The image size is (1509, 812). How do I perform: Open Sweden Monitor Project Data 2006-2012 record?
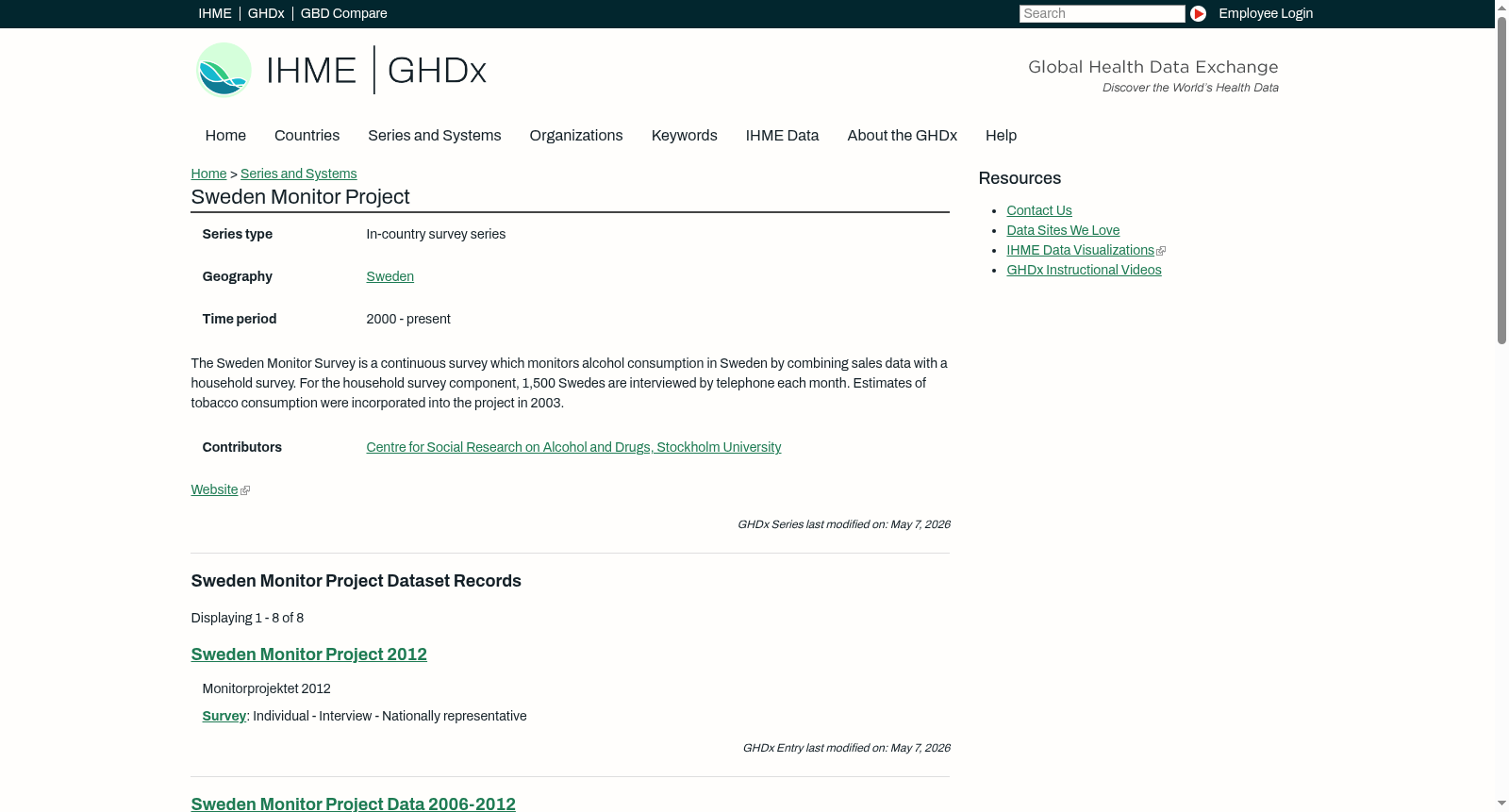click(353, 804)
